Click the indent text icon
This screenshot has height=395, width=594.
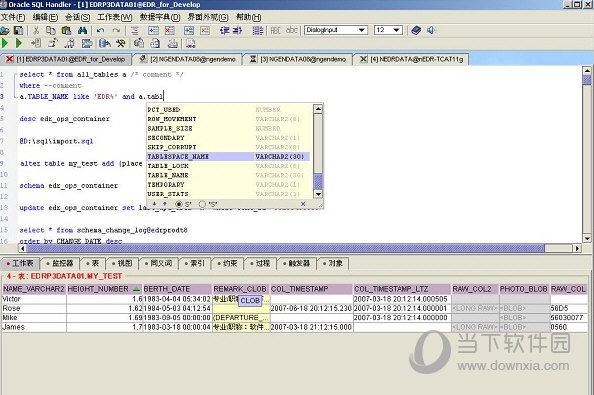(238, 30)
